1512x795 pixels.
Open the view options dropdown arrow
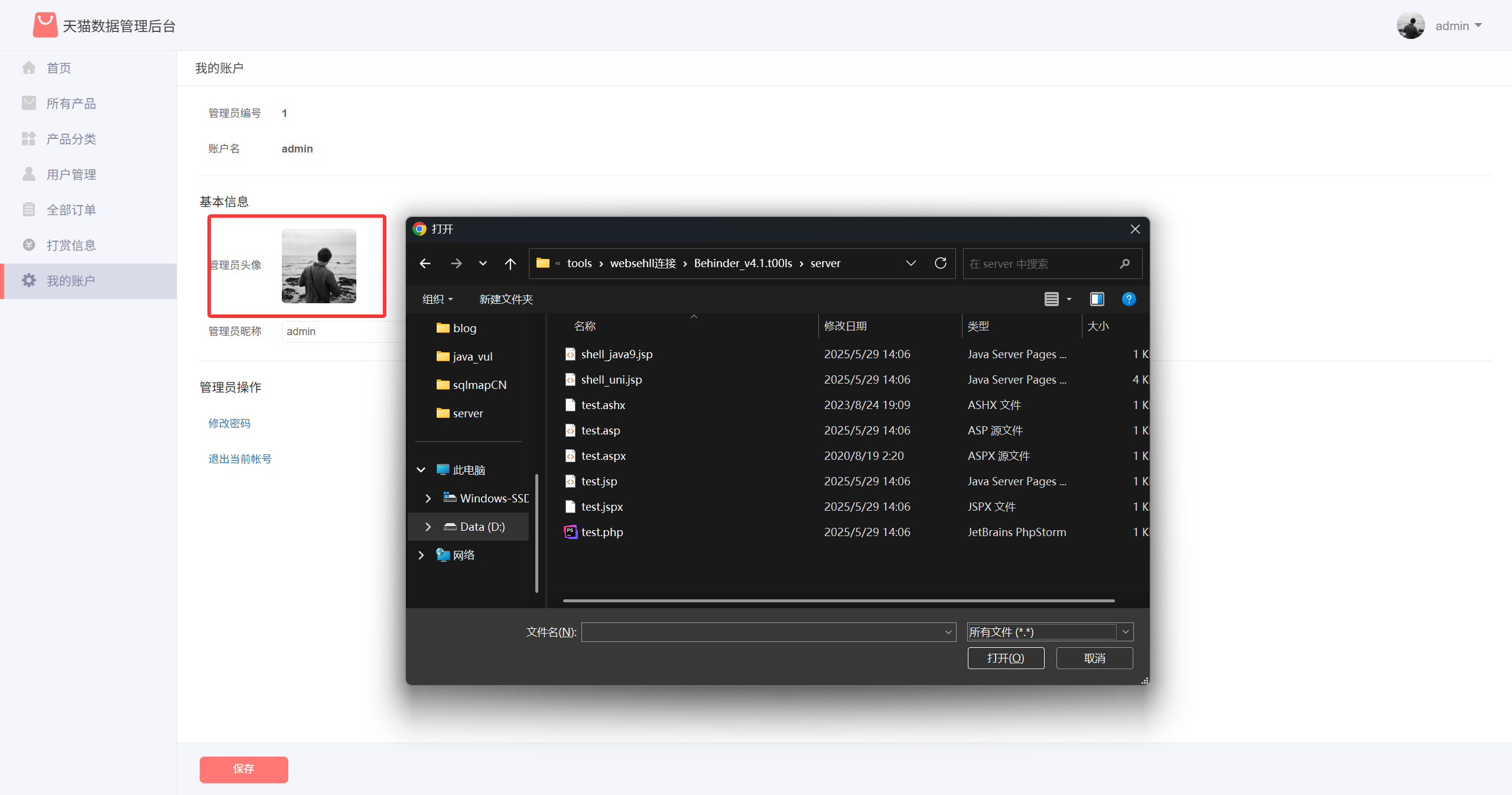(x=1069, y=299)
